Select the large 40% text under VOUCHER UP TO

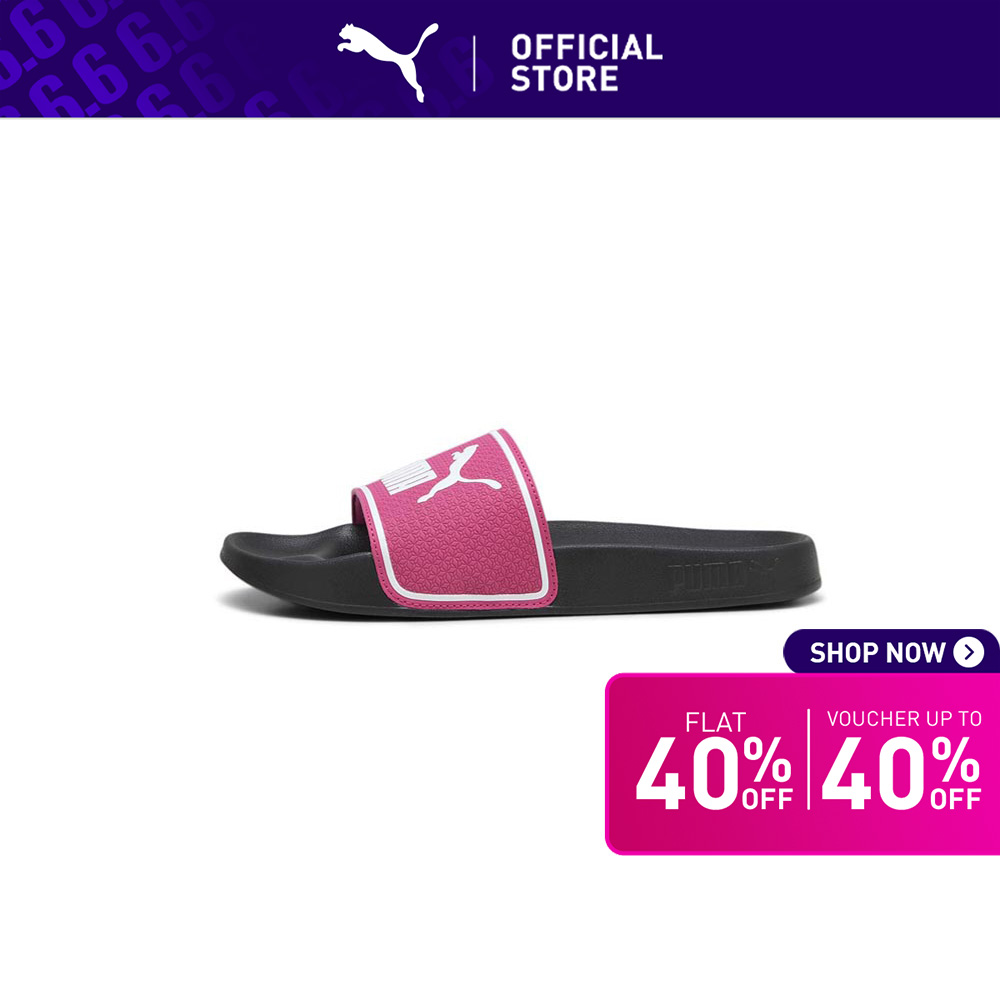click(902, 774)
